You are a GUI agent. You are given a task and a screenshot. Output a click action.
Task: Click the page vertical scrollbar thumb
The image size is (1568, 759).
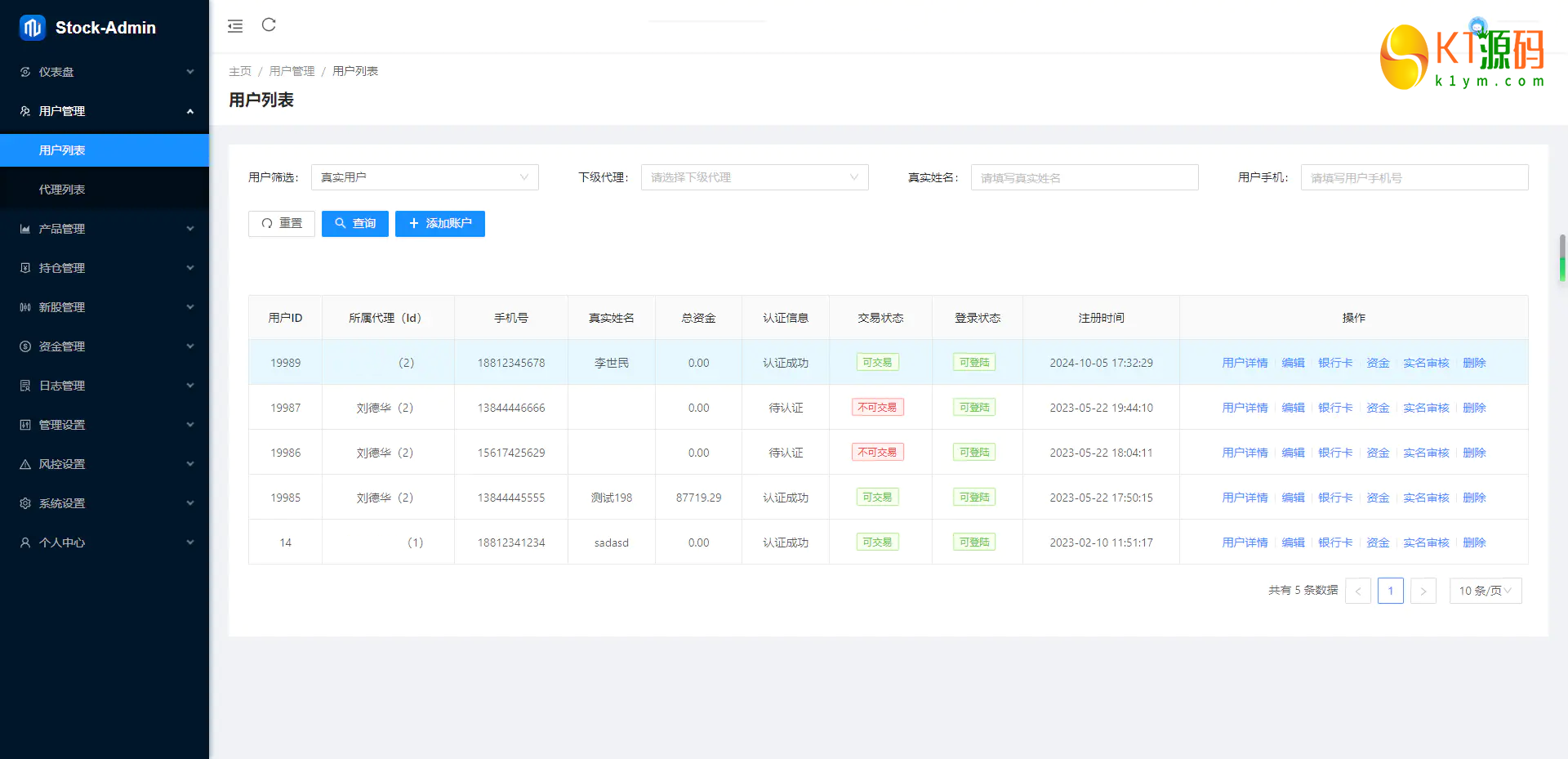1562,258
